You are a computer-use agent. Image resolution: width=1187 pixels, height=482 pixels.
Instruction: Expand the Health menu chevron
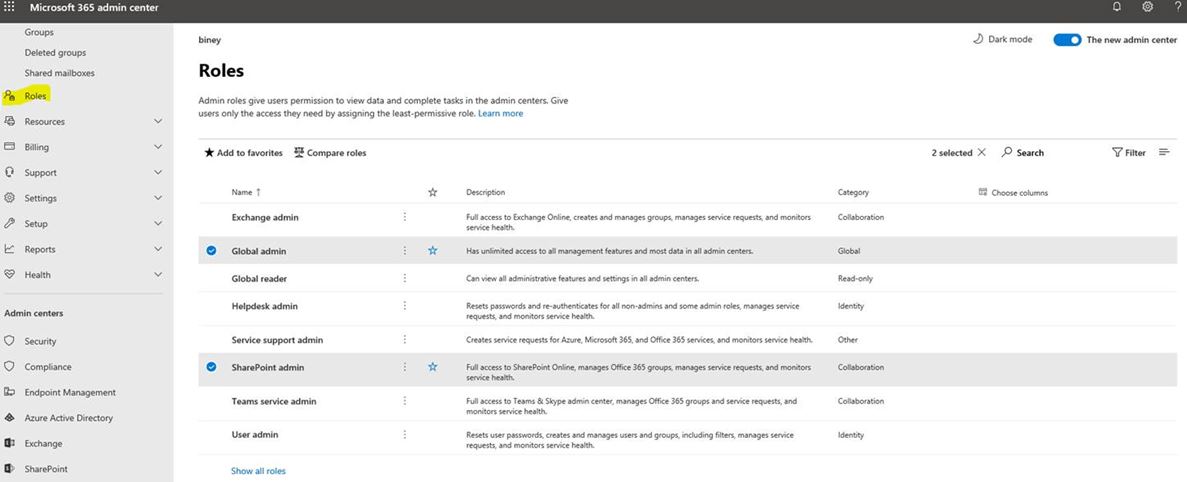157,275
